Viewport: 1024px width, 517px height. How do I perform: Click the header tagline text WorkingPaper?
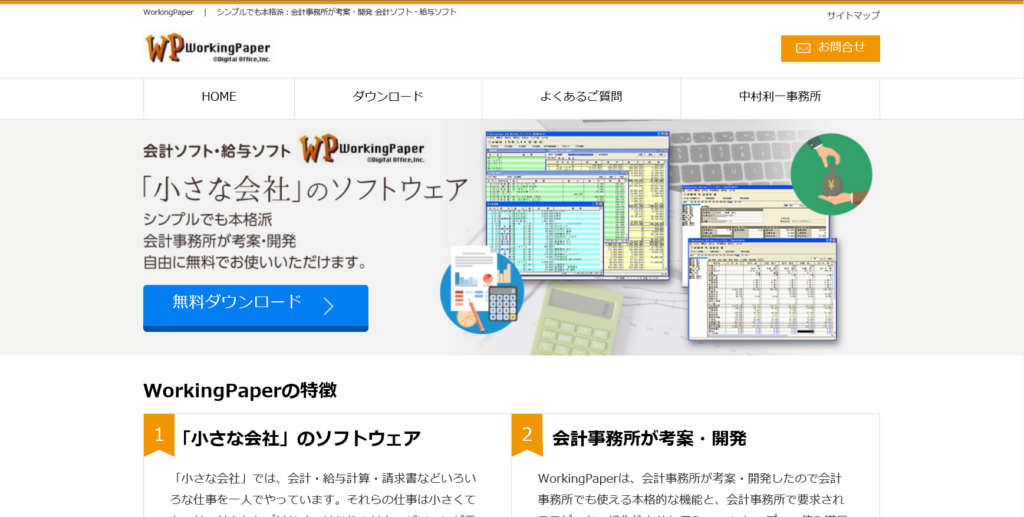[x=168, y=12]
